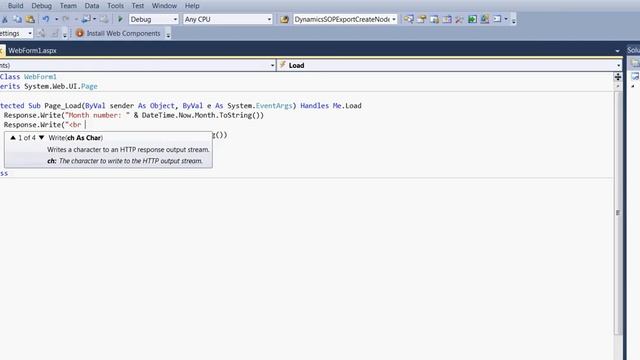Show next overload with down arrow
The image size is (640, 360).
click(41, 138)
